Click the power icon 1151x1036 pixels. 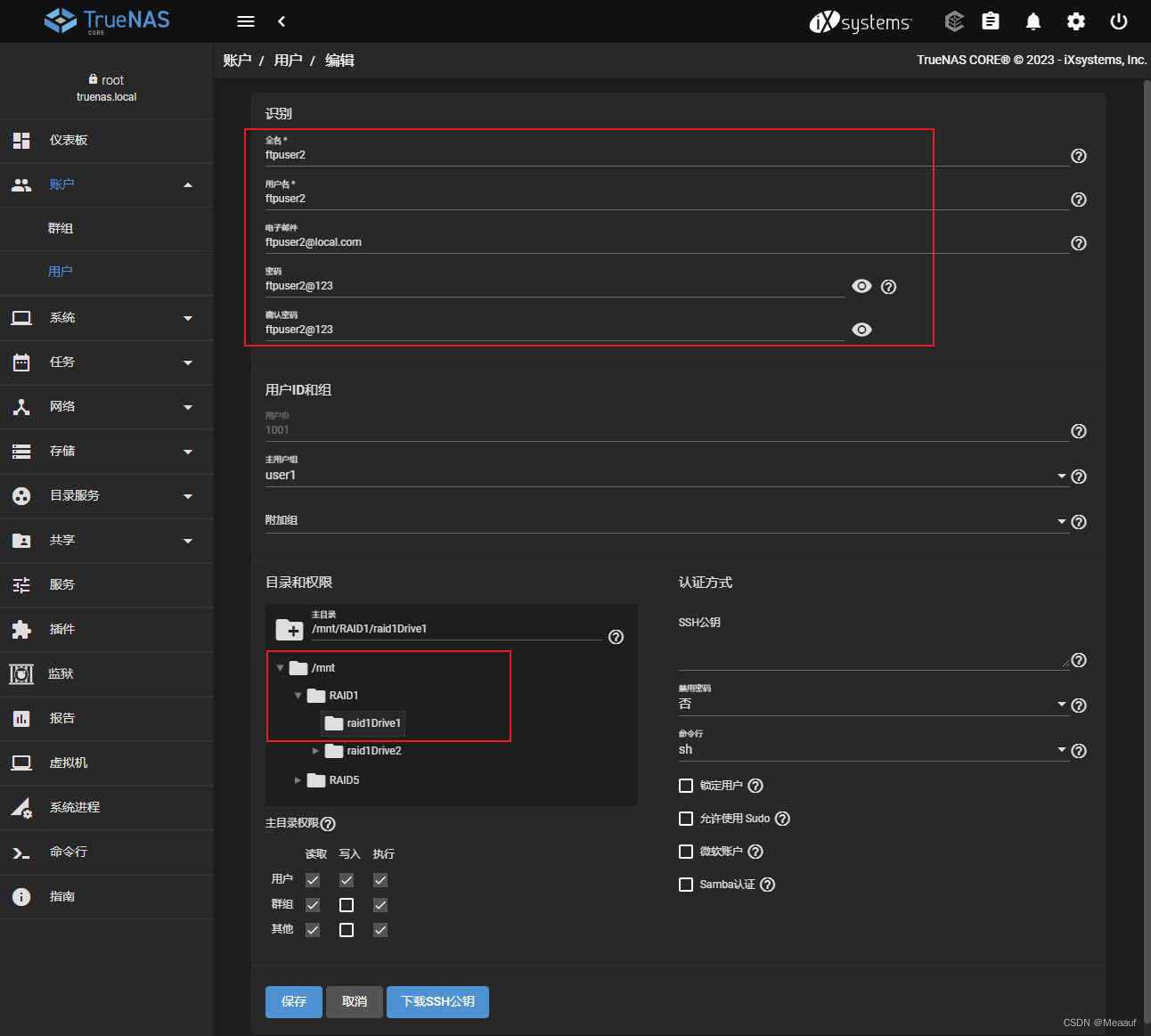1119,21
